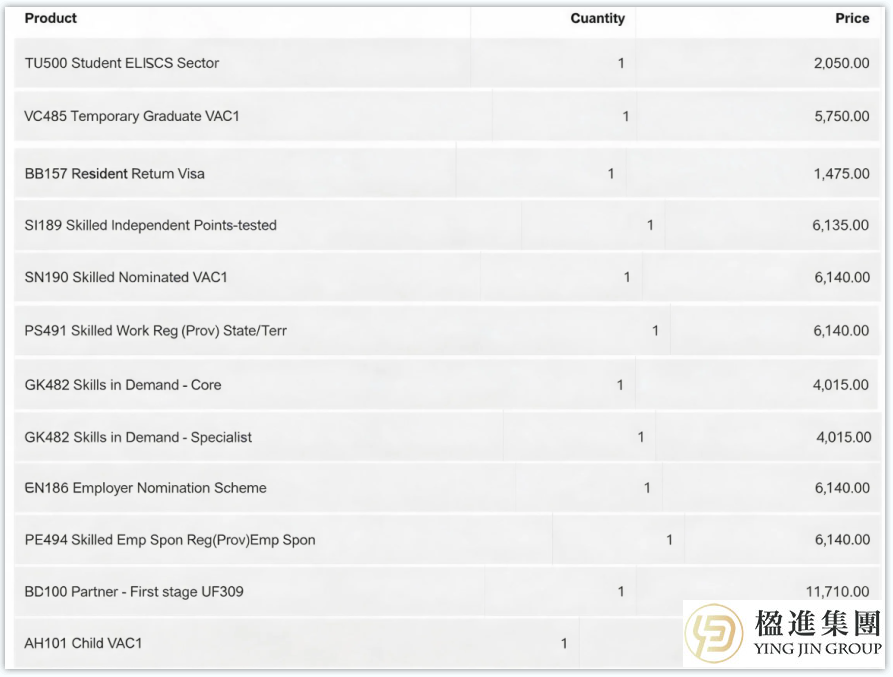This screenshot has height=677, width=893.
Task: Click the Price column header
Action: [852, 18]
